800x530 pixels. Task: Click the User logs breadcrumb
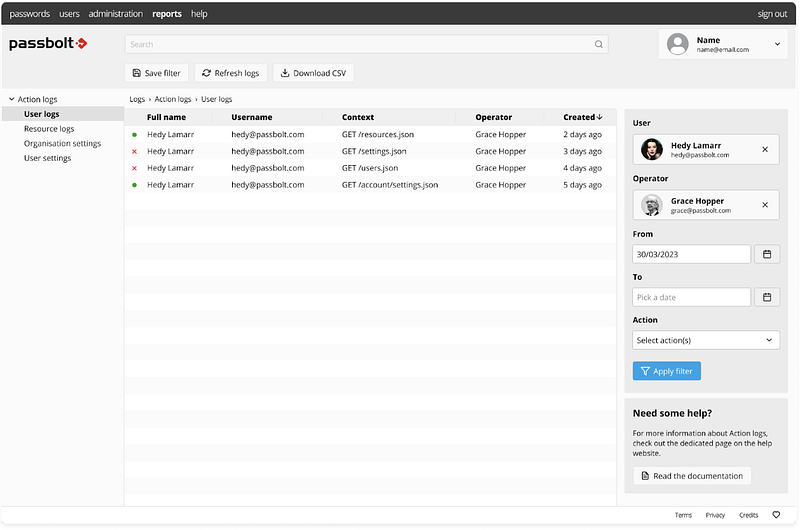click(216, 99)
